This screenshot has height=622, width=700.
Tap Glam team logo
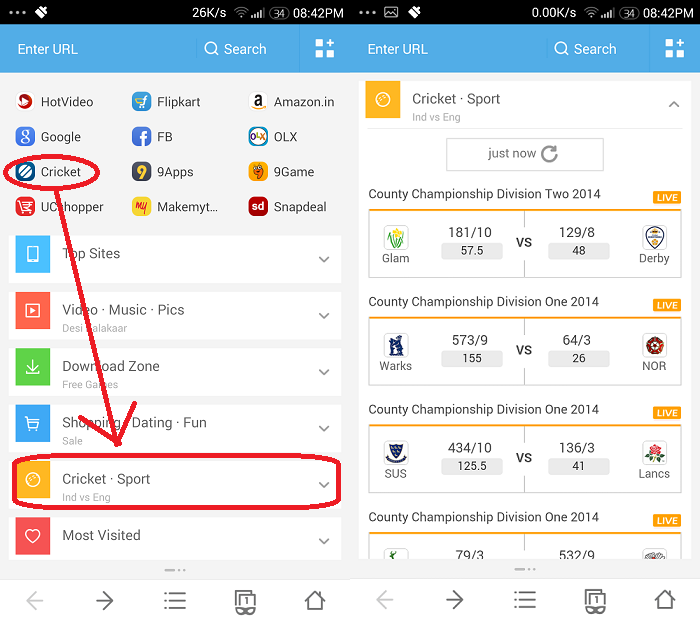coord(396,237)
